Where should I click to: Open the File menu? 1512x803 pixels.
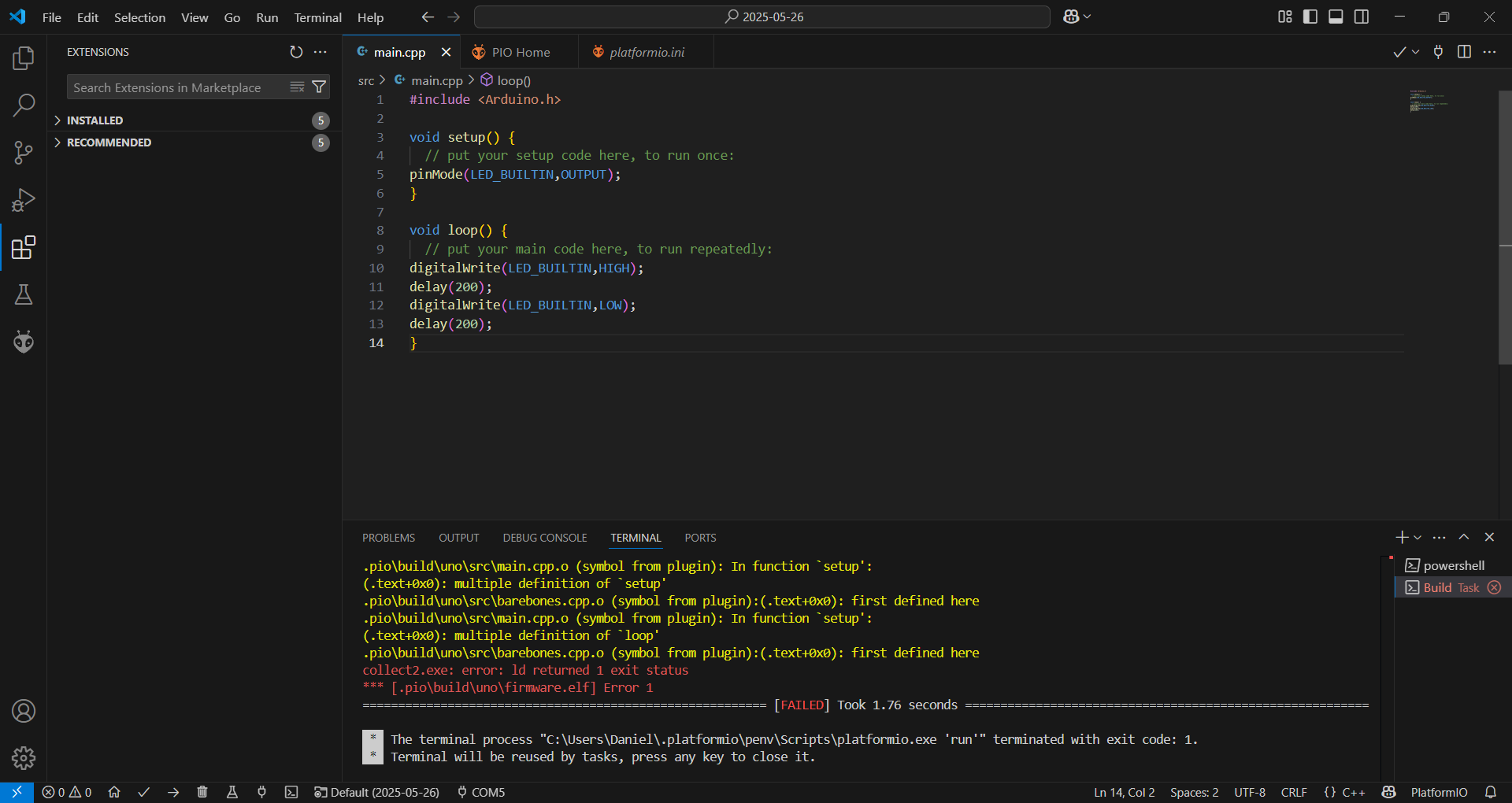tap(51, 17)
